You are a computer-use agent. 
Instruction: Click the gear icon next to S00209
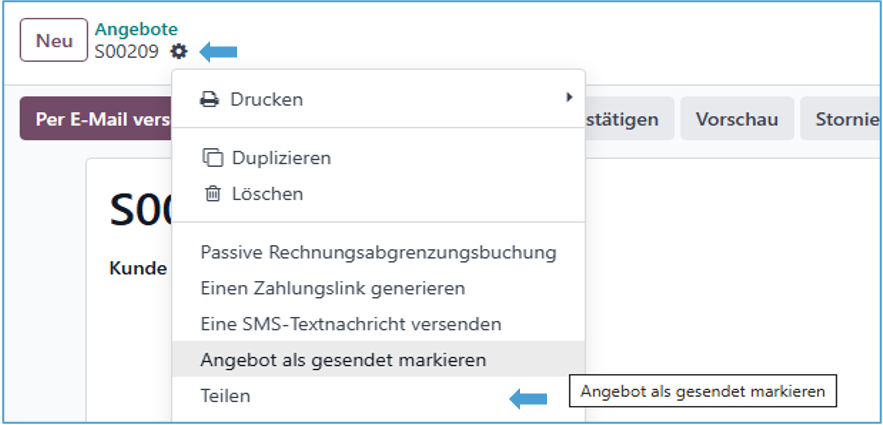179,51
